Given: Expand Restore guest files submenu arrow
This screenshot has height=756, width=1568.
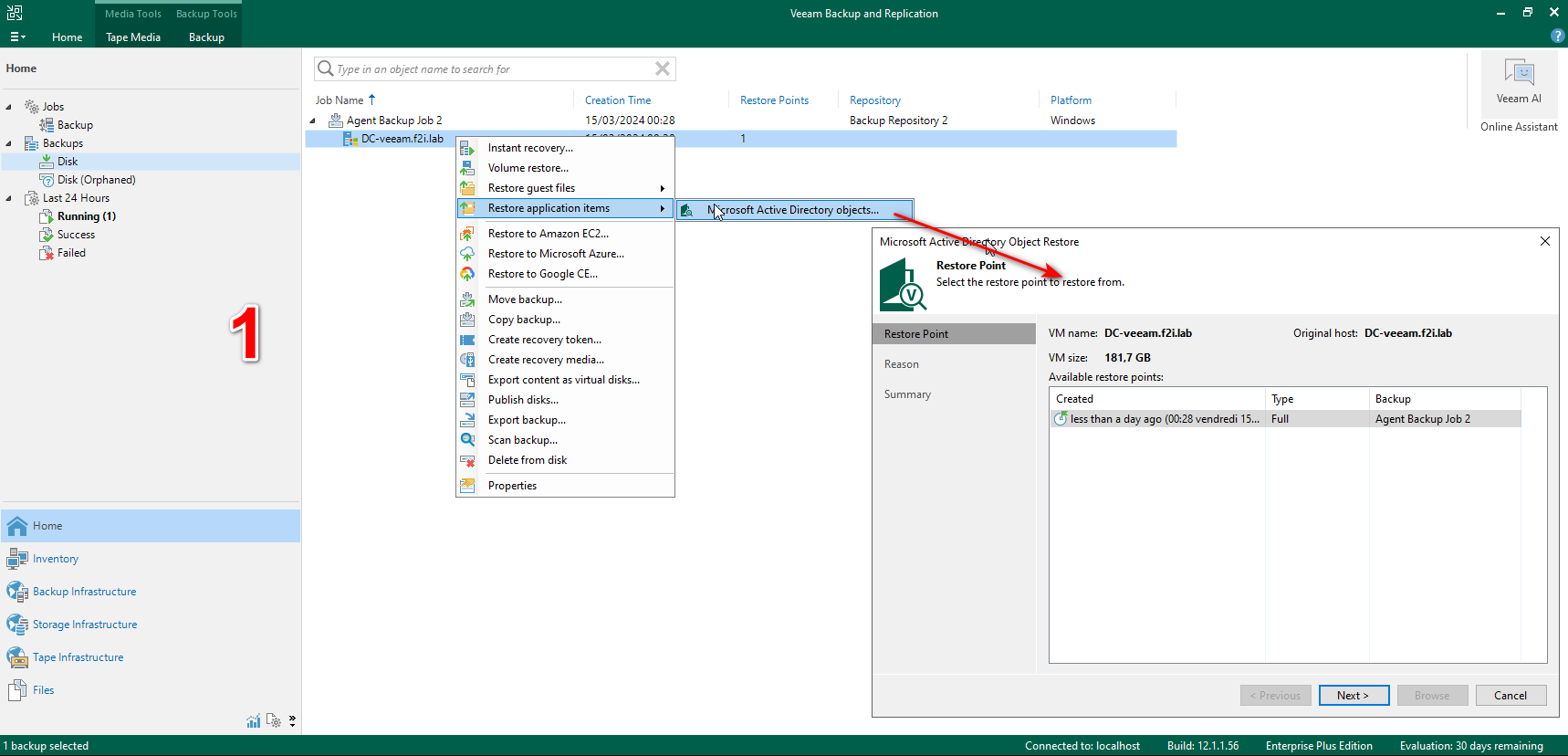Looking at the screenshot, I should [x=663, y=188].
